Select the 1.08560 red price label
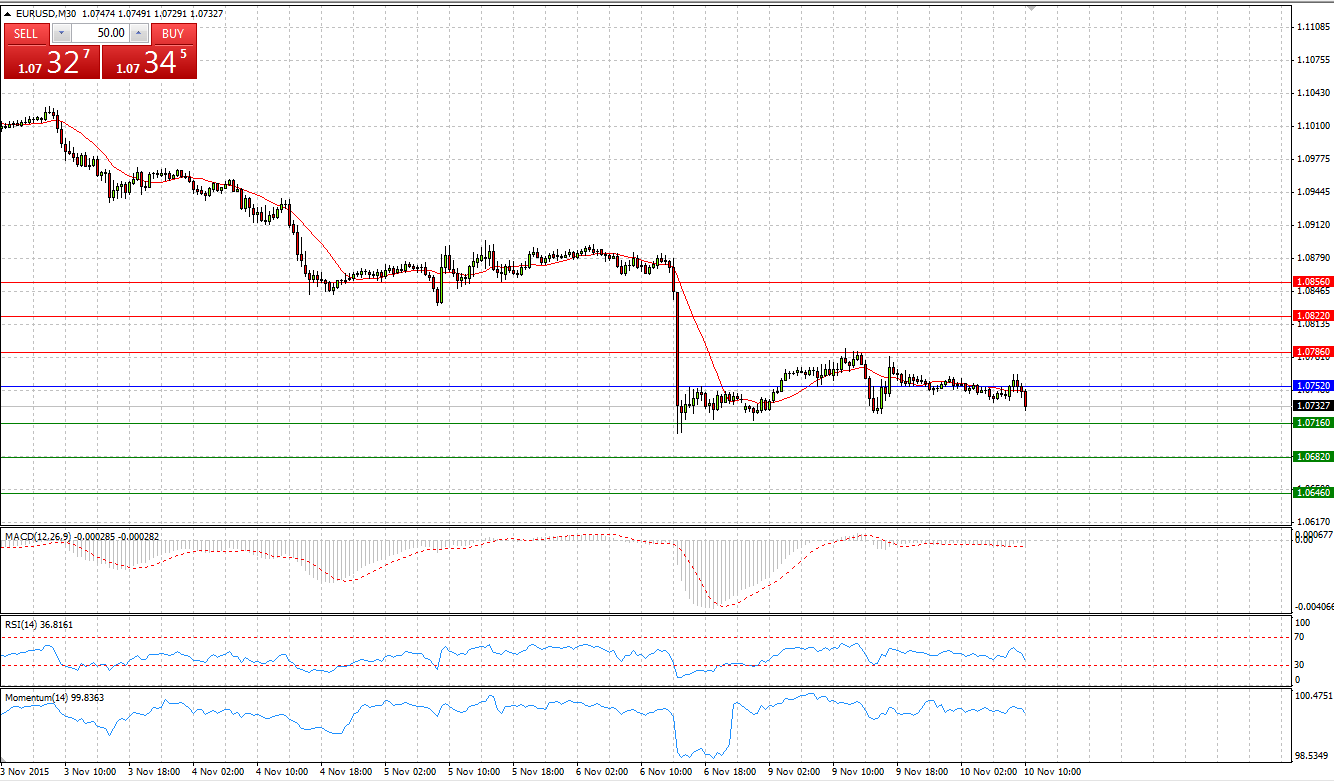The width and height of the screenshot is (1334, 782). pos(1312,283)
